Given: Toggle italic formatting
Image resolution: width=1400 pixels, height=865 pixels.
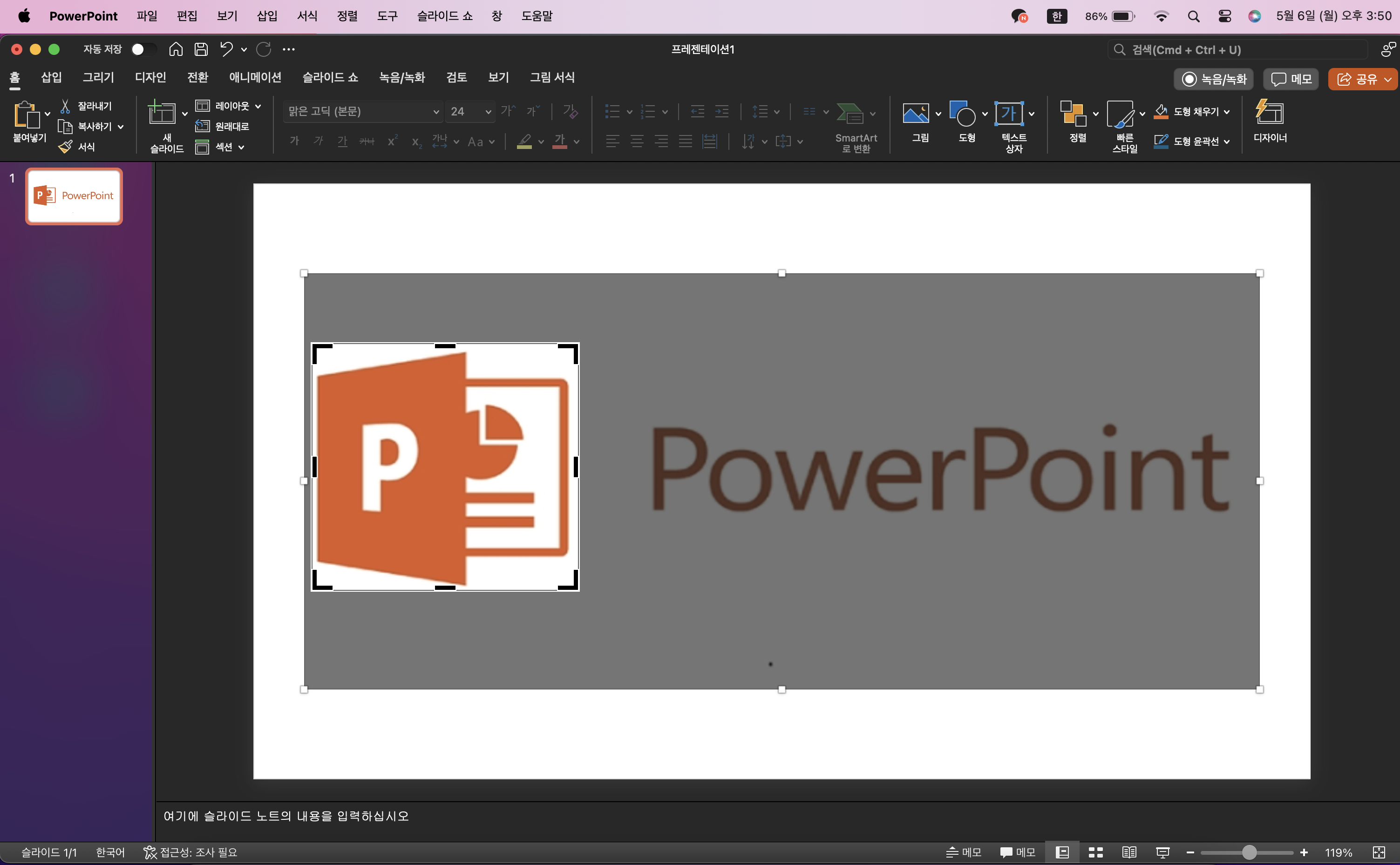Looking at the screenshot, I should [x=318, y=141].
